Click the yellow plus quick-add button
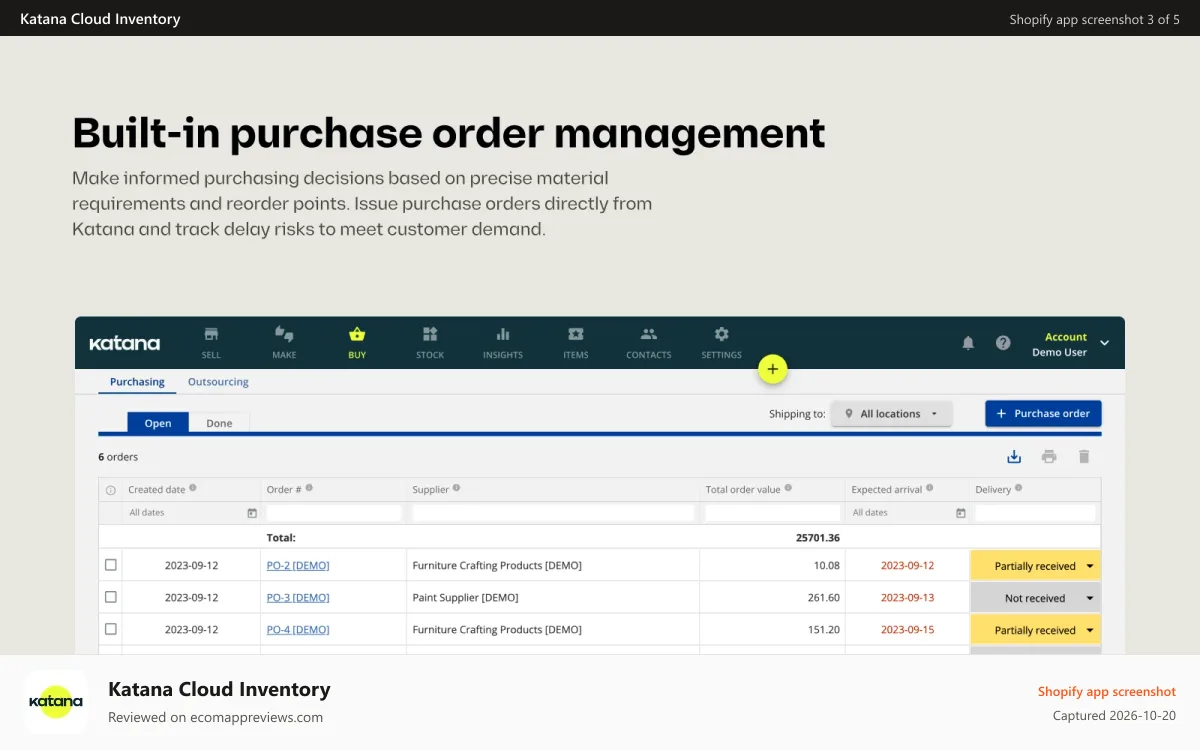 772,369
